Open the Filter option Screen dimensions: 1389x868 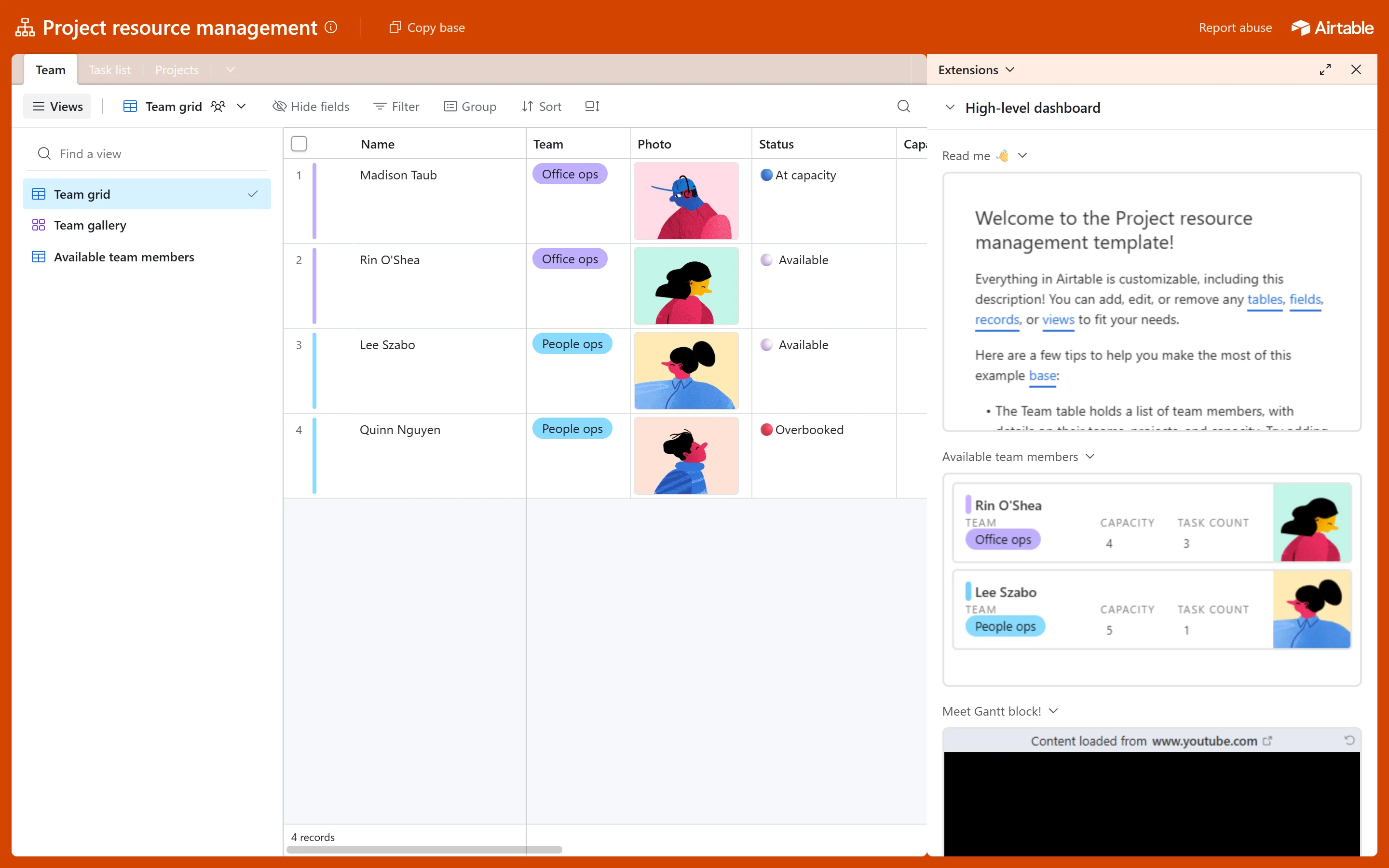396,106
